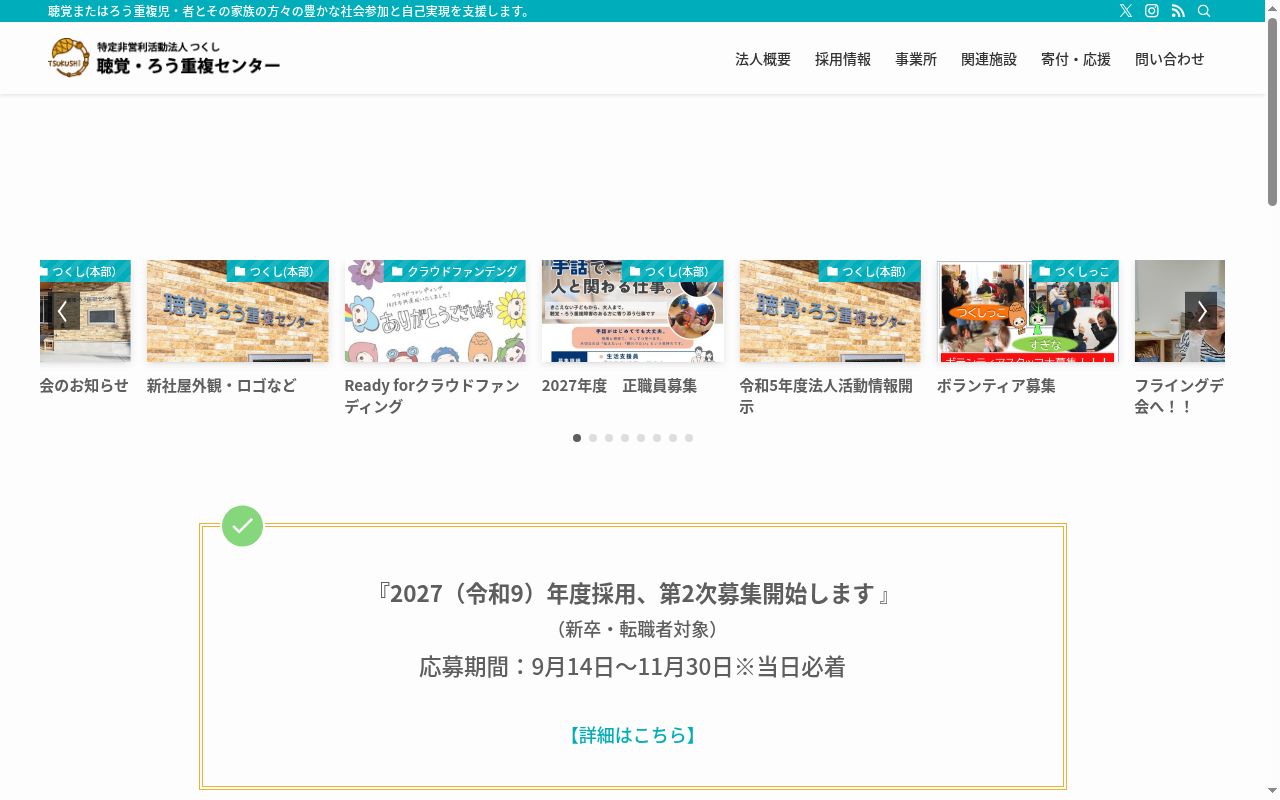Open the search magnifier icon

click(1204, 11)
